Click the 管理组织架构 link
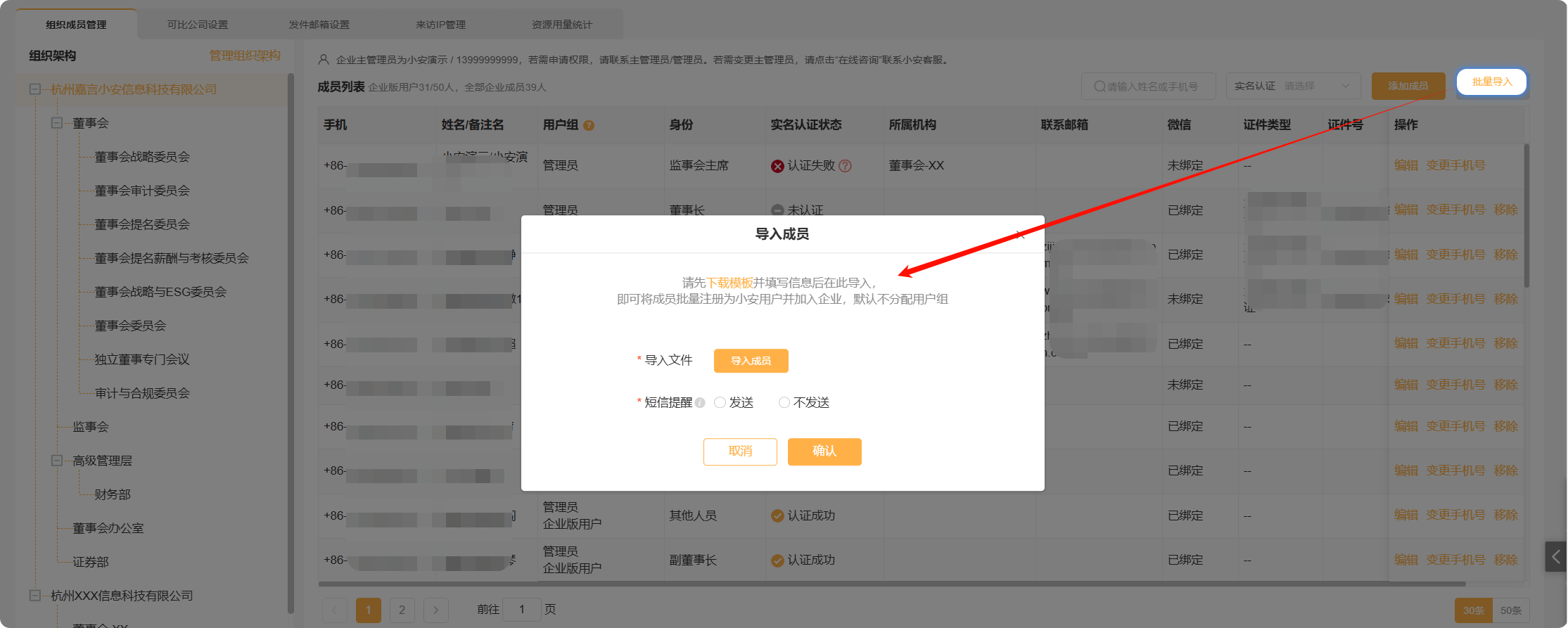The height and width of the screenshot is (628, 1568). (x=245, y=56)
